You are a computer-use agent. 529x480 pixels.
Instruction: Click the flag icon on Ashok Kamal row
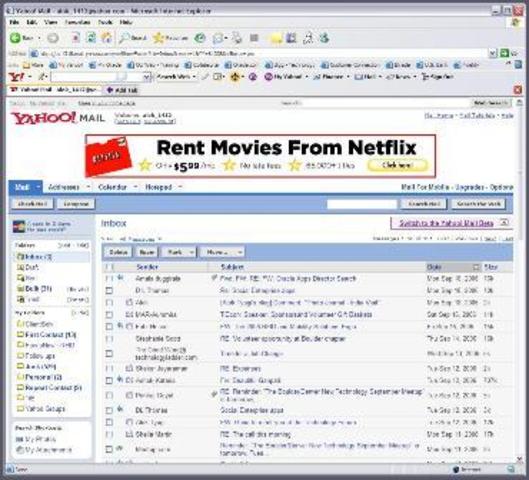[x=119, y=379]
